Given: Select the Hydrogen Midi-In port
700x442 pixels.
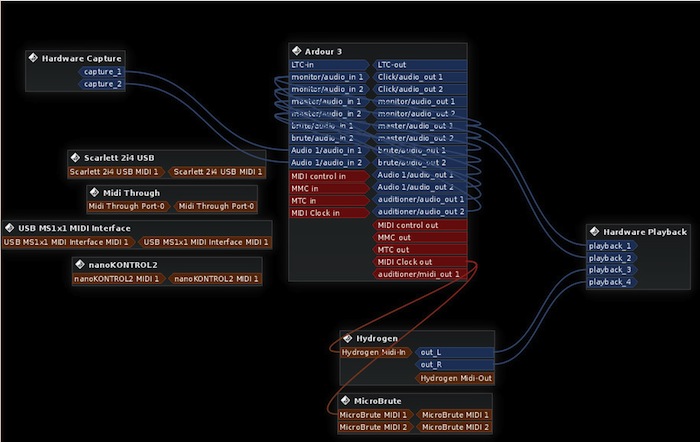Looking at the screenshot, I should (375, 352).
